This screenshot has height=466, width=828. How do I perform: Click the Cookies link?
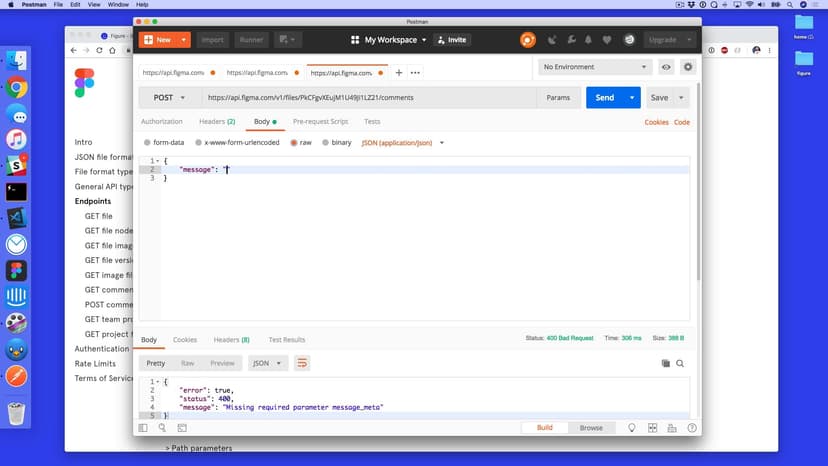[x=656, y=122]
